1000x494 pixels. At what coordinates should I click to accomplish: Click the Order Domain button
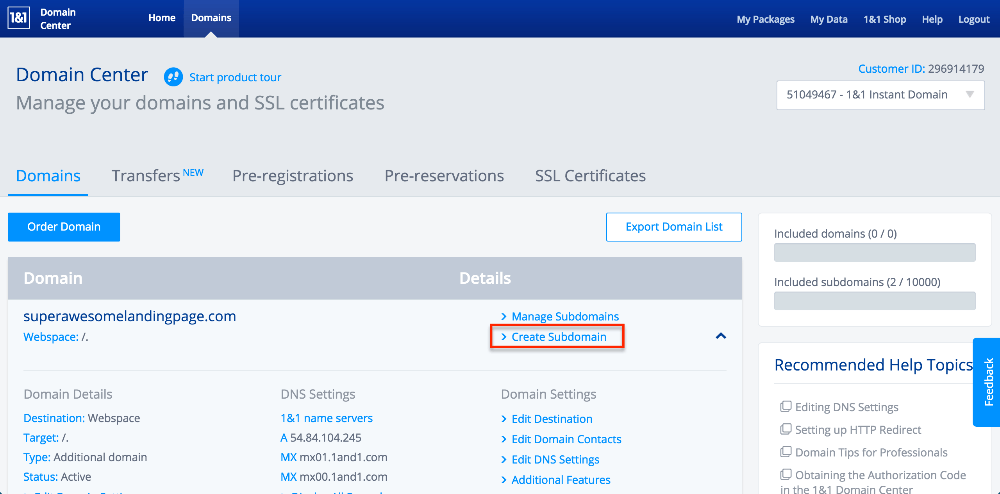click(64, 227)
